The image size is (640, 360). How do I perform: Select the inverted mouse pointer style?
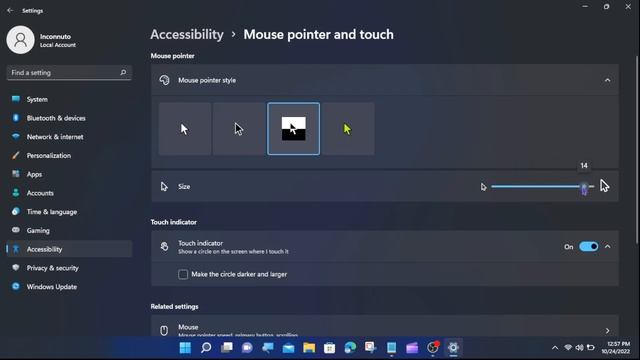pyautogui.click(x=293, y=129)
